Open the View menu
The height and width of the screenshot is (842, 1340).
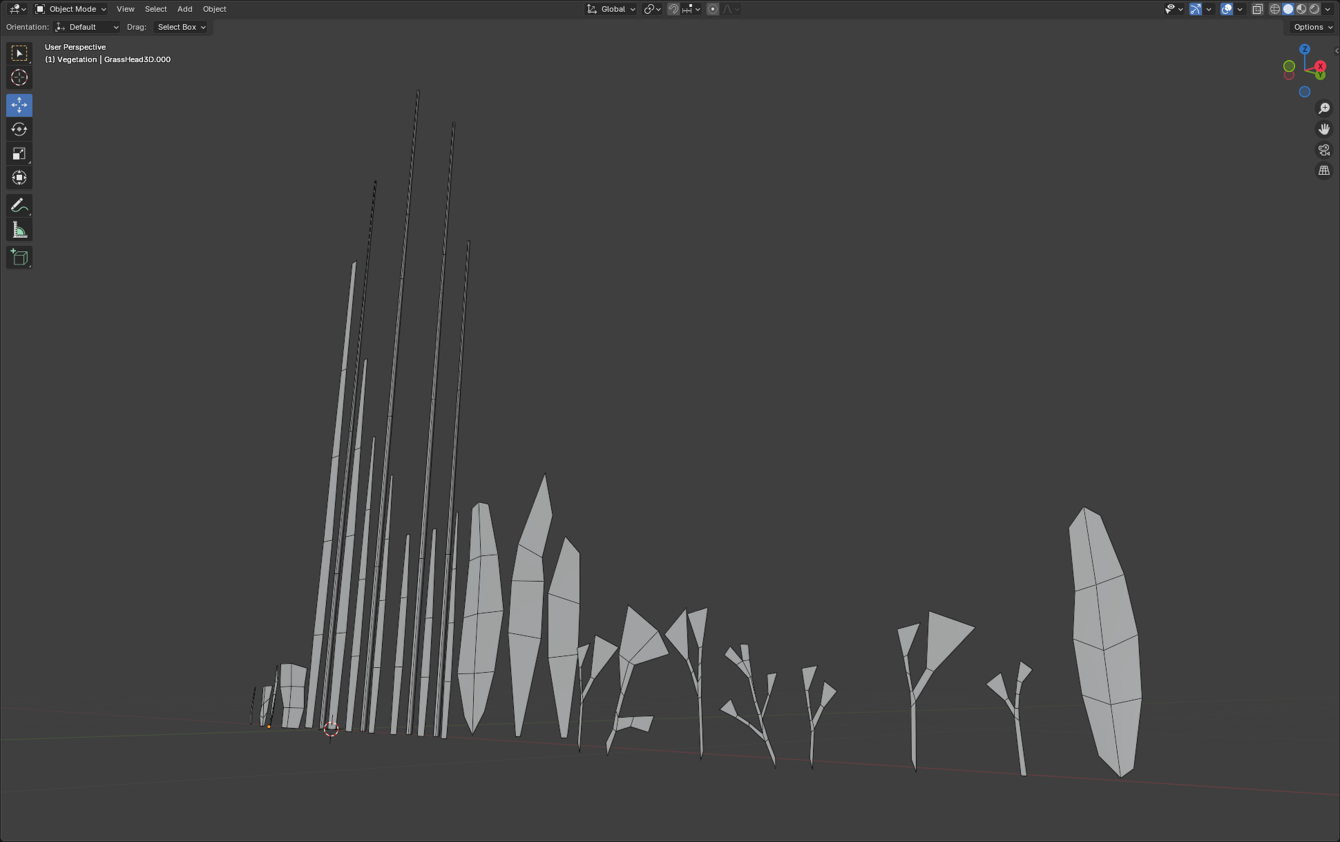[125, 9]
